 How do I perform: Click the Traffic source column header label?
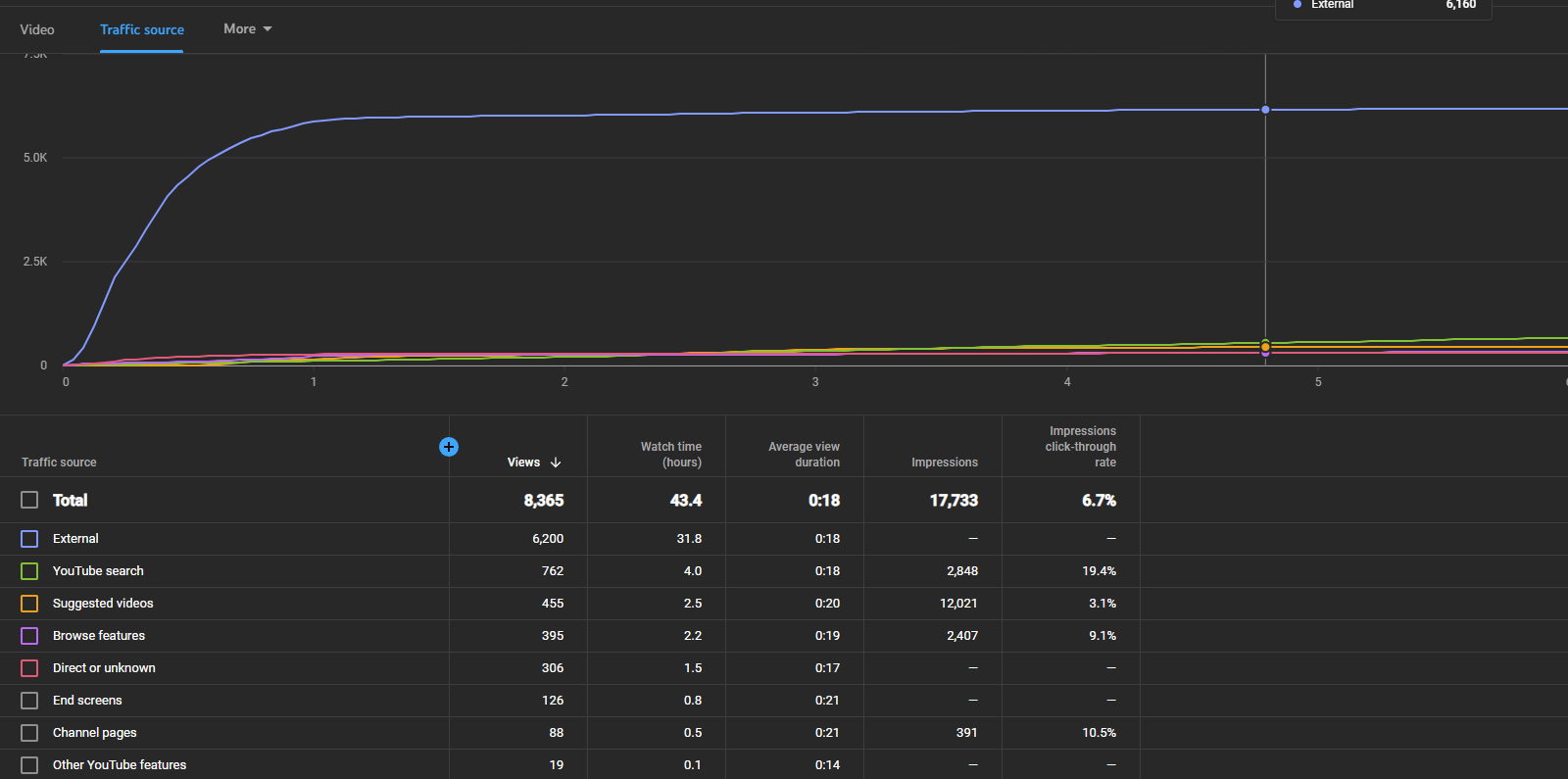(59, 463)
